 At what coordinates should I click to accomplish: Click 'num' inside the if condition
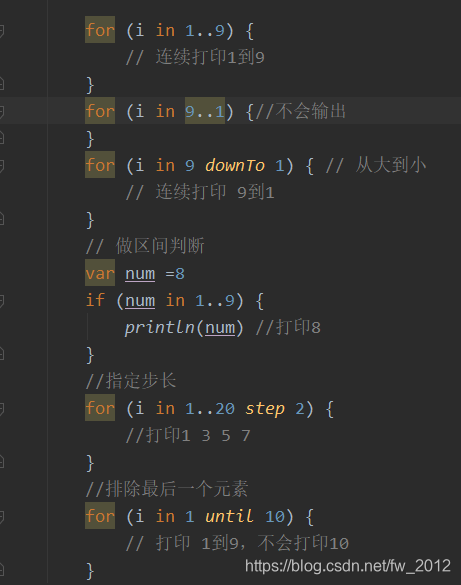[x=140, y=301]
